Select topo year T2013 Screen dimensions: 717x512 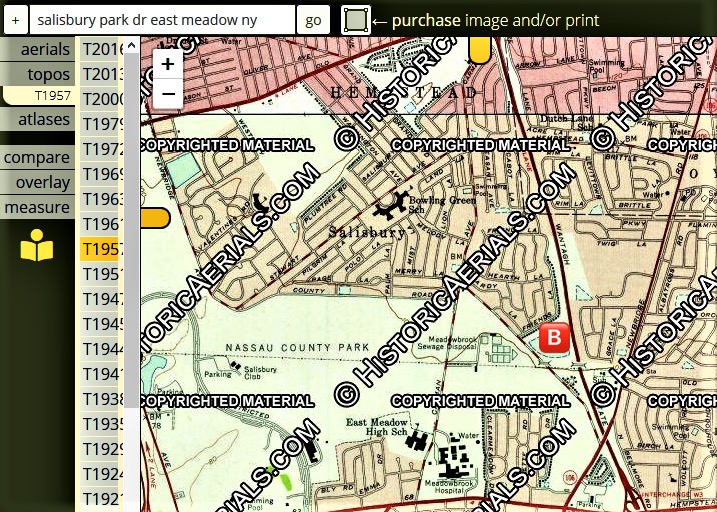[101, 74]
